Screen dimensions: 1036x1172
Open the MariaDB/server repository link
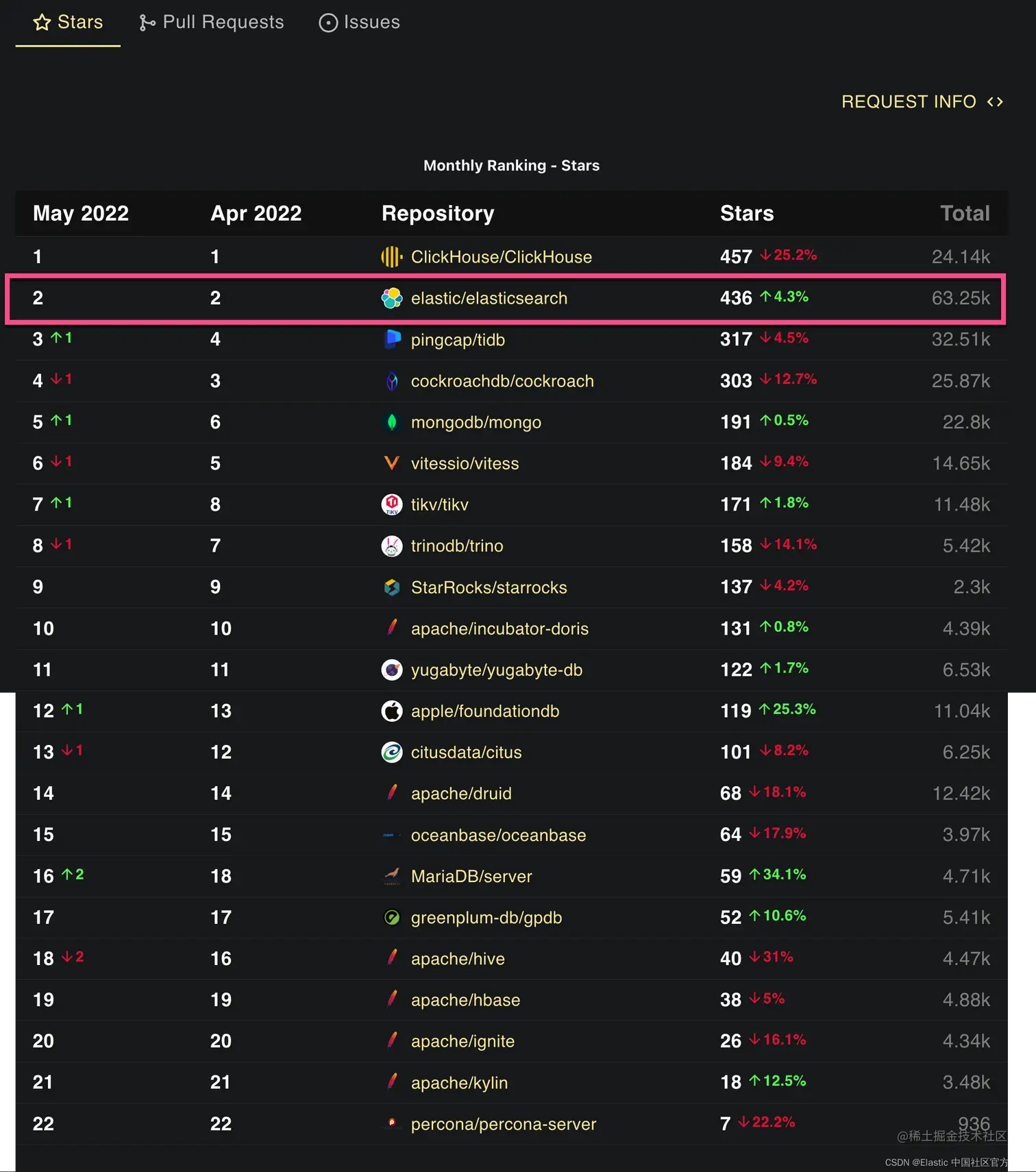pos(471,876)
